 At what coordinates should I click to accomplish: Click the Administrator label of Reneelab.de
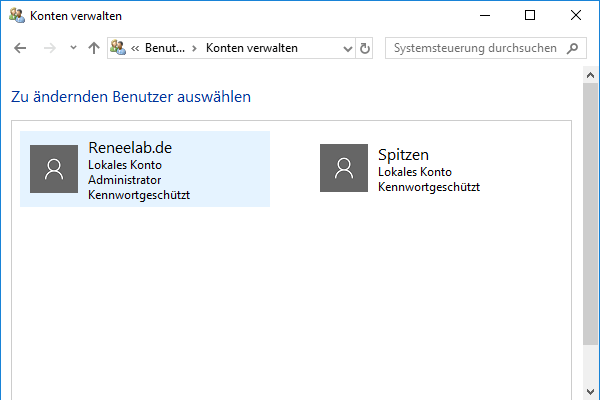[125, 180]
